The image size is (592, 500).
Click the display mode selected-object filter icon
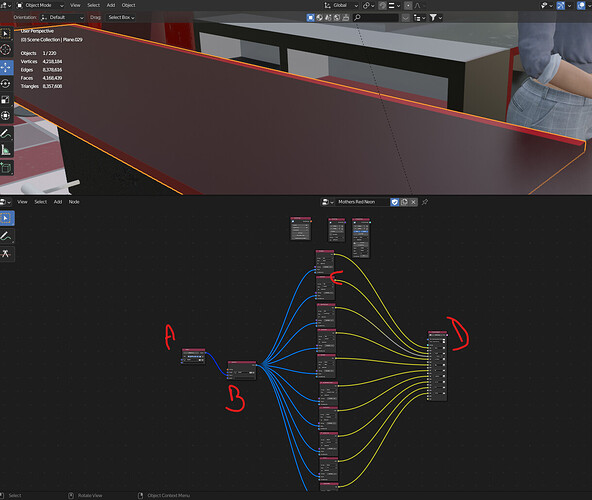coord(310,17)
